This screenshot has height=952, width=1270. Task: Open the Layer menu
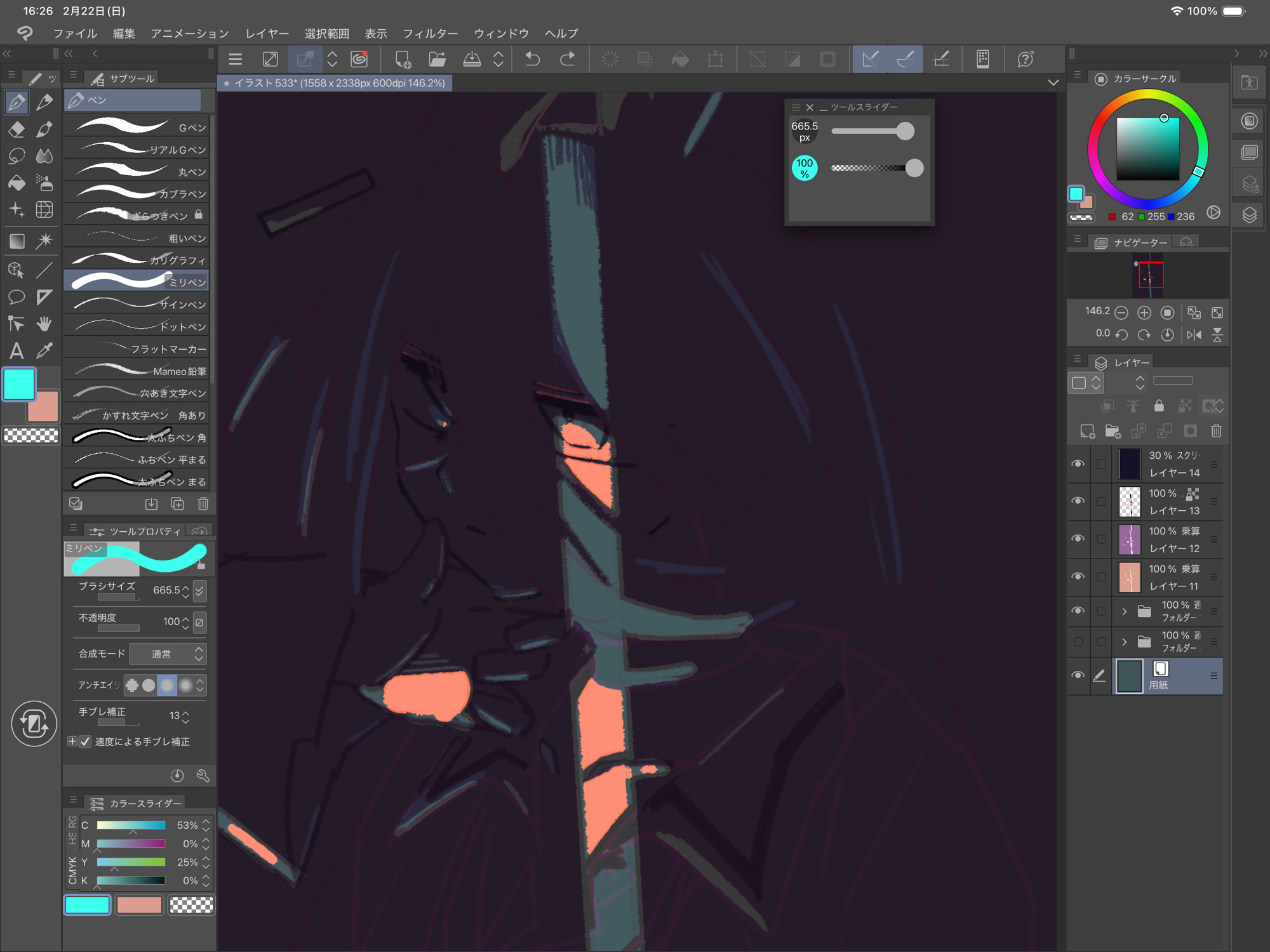click(267, 34)
